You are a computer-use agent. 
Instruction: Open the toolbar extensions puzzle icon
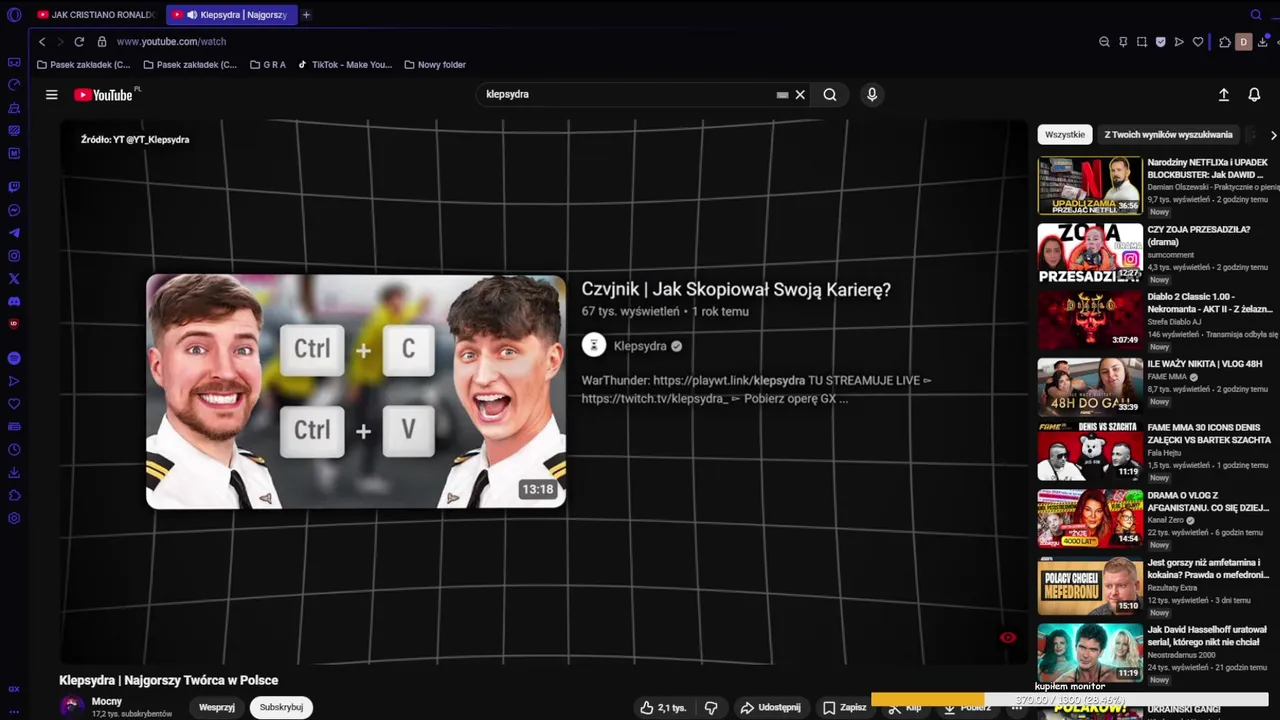[x=1225, y=42]
